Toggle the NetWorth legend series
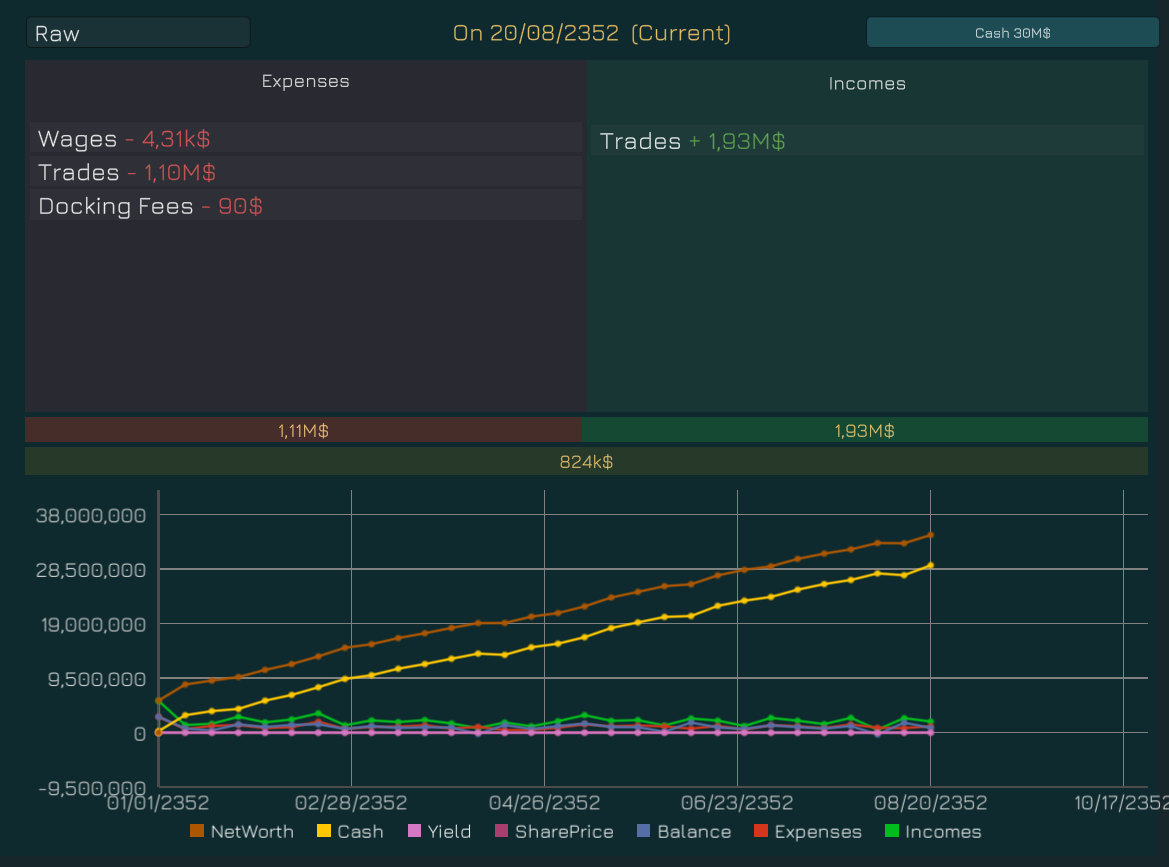This screenshot has height=867, width=1169. click(241, 832)
